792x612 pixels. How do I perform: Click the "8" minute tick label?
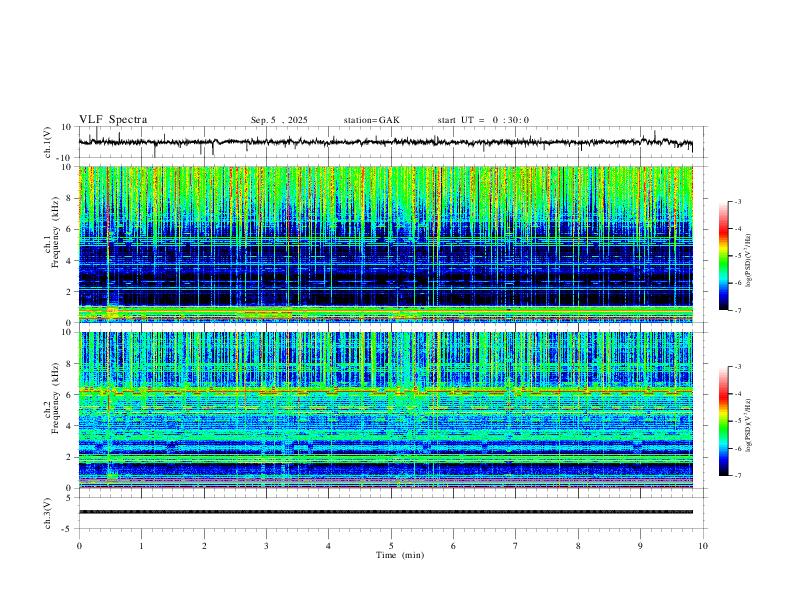(x=578, y=546)
